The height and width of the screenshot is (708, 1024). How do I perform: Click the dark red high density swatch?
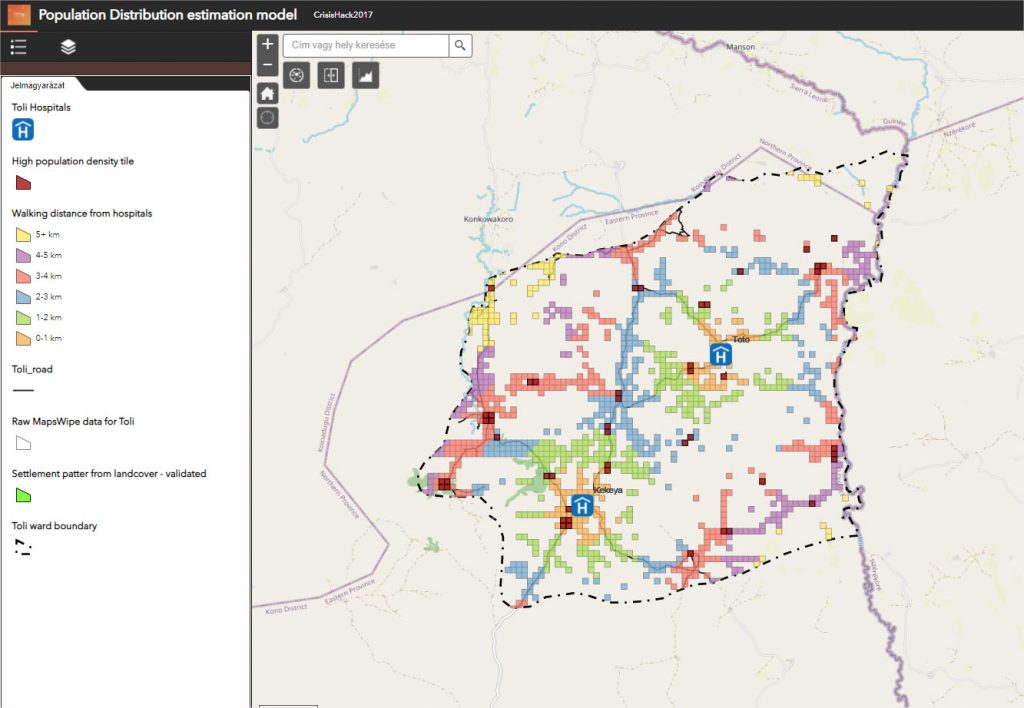23,183
